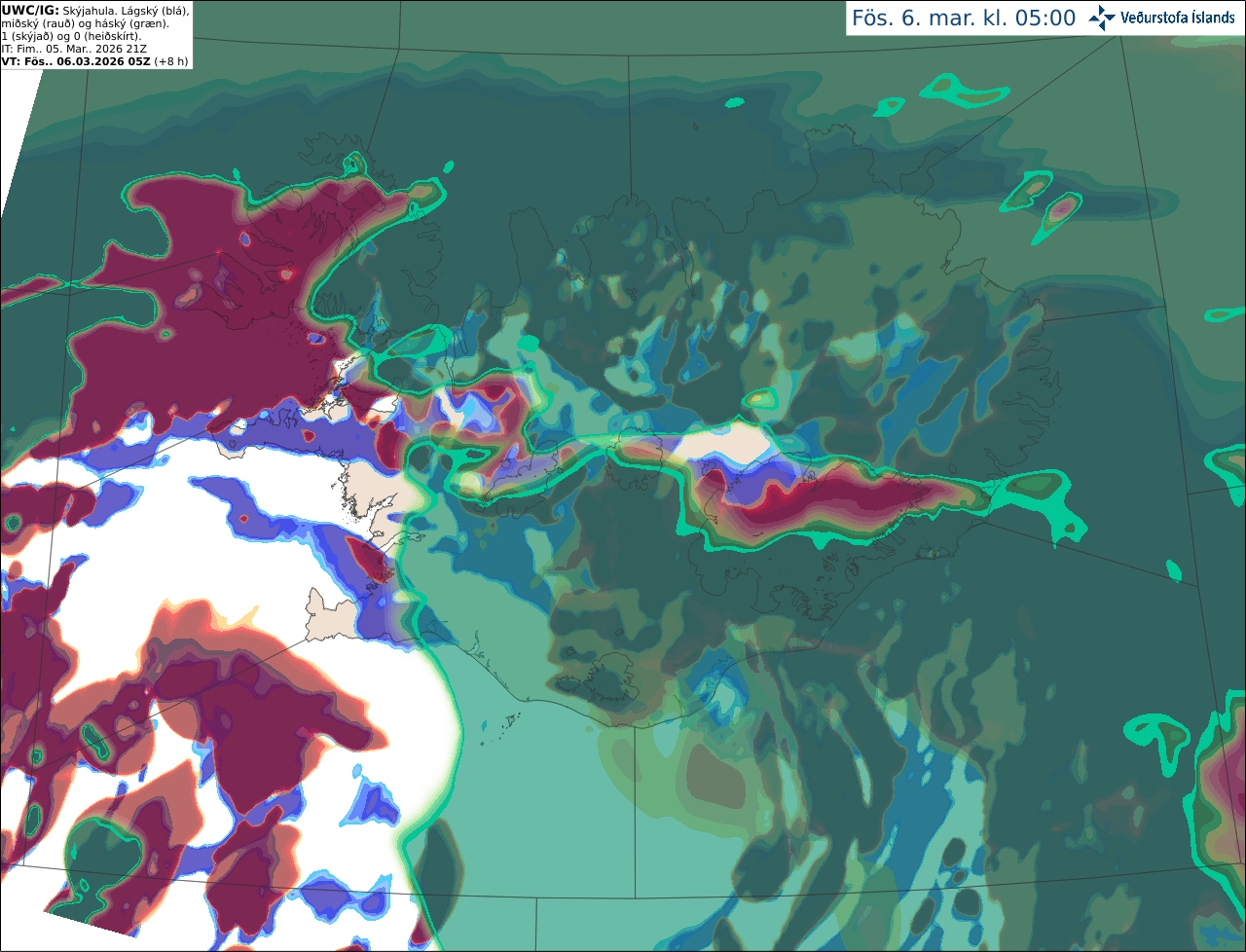Screen dimensions: 1246x952
Task: Click the "VT: Fös.. 06.03.2026 05Z" valid time
Action: (76, 61)
